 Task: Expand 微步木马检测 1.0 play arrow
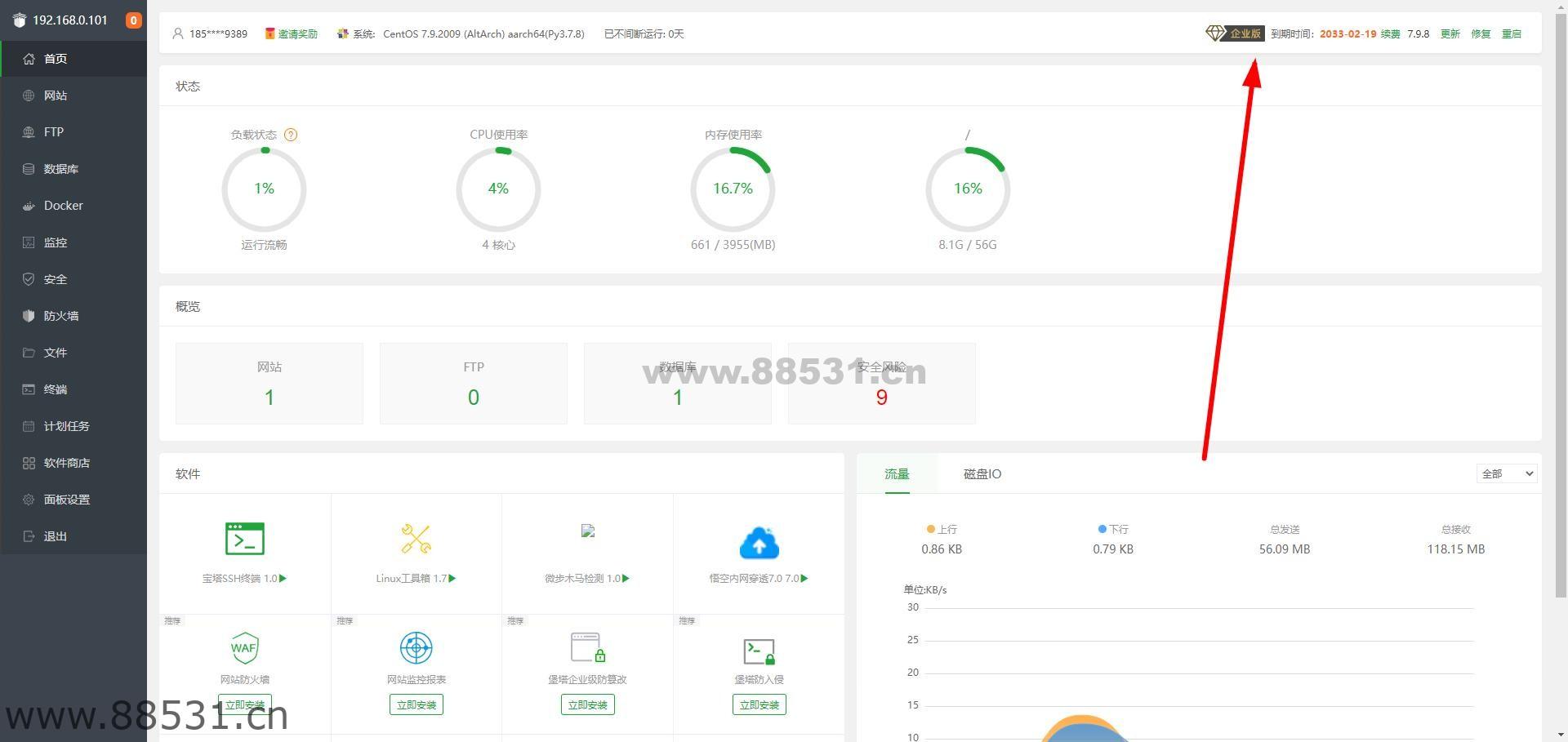[x=626, y=578]
